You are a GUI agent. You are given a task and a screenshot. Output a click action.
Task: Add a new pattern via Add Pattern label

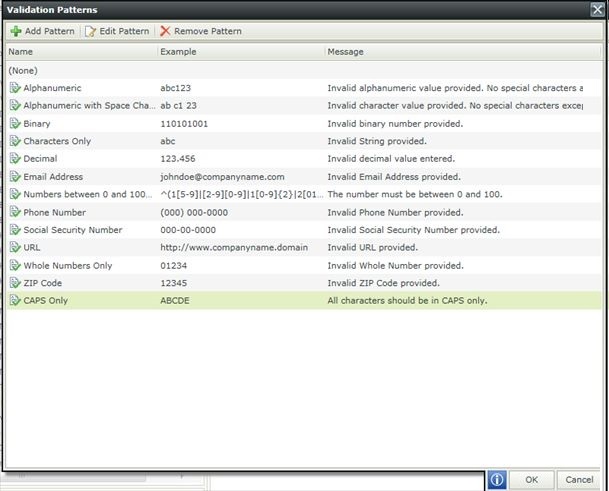point(50,31)
